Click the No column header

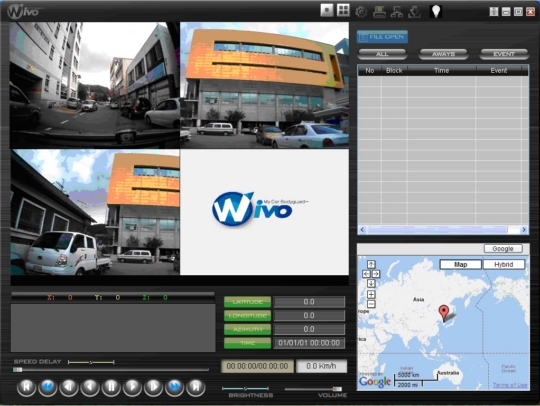[370, 71]
